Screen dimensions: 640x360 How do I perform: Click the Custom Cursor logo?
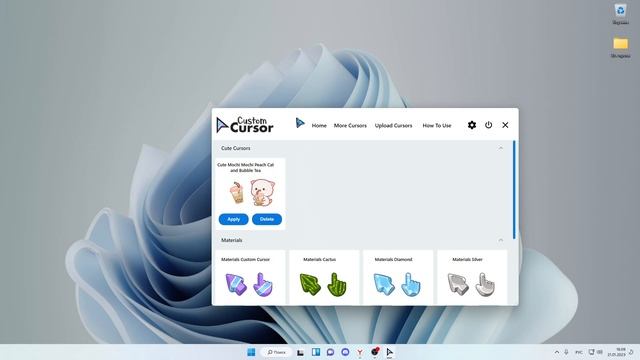244,125
